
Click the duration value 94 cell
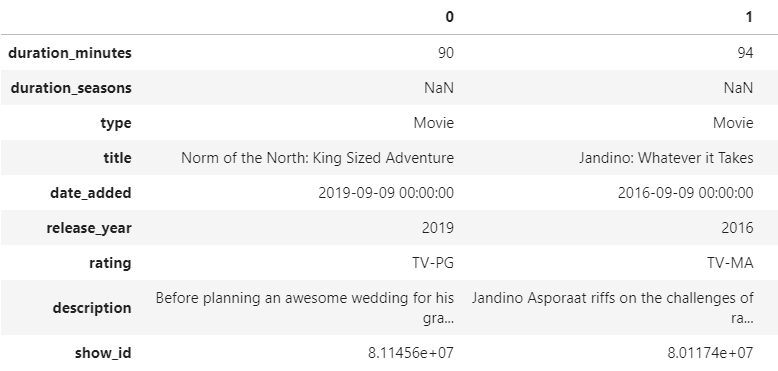[x=745, y=53]
